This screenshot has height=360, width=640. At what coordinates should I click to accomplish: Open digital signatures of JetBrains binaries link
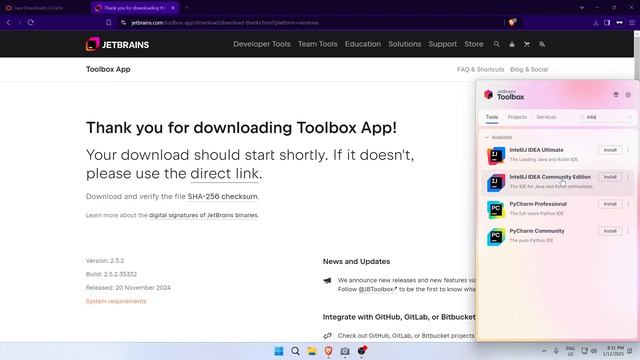coord(203,215)
